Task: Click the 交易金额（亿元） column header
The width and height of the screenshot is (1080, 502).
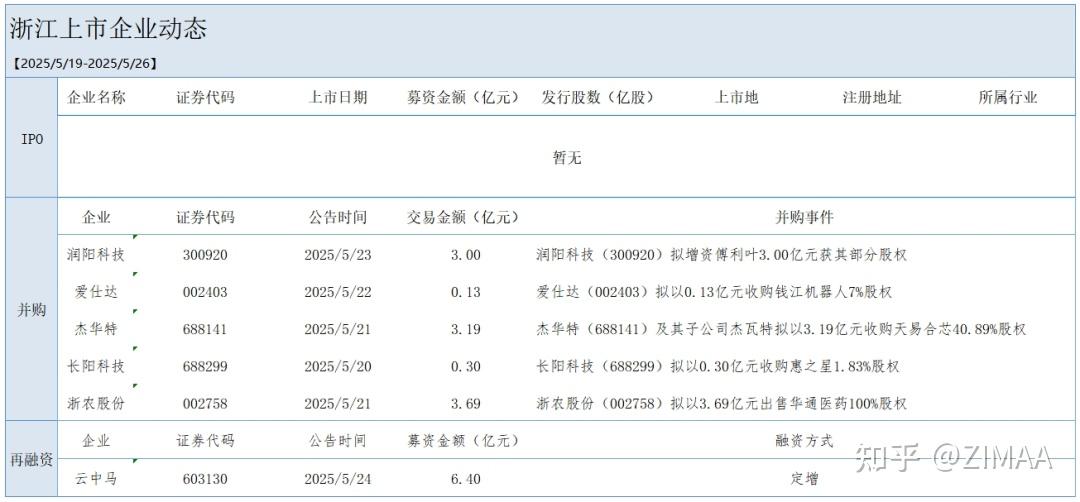Action: (464, 217)
